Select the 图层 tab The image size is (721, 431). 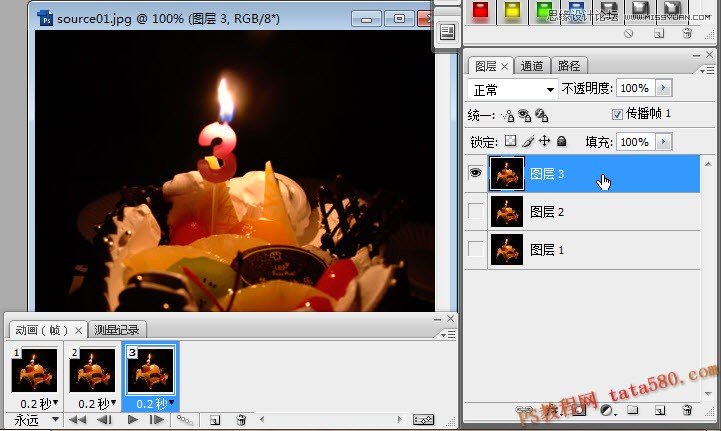tap(486, 67)
